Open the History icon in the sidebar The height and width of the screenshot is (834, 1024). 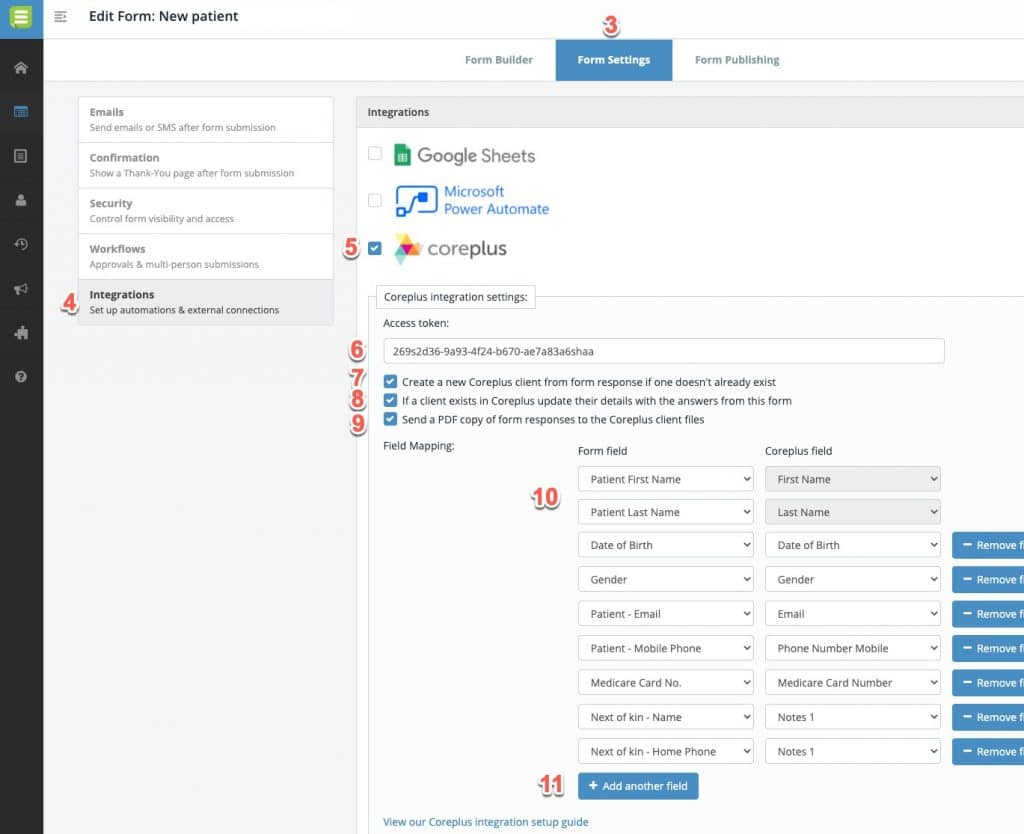tap(20, 244)
